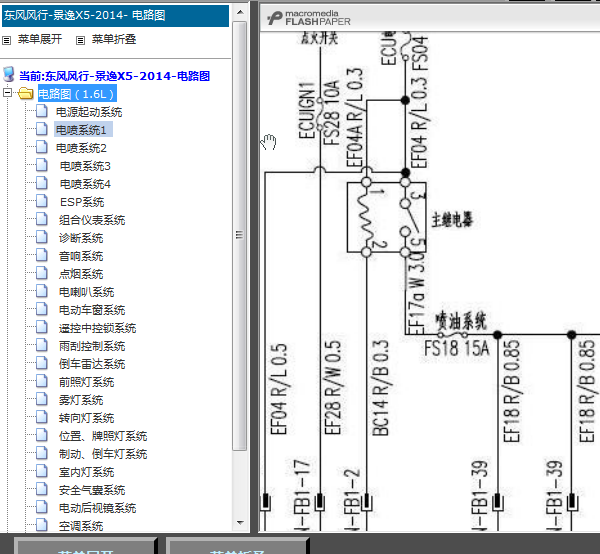Select the 电路图 (1.6L) folder icon
The image size is (600, 554).
tap(26, 93)
